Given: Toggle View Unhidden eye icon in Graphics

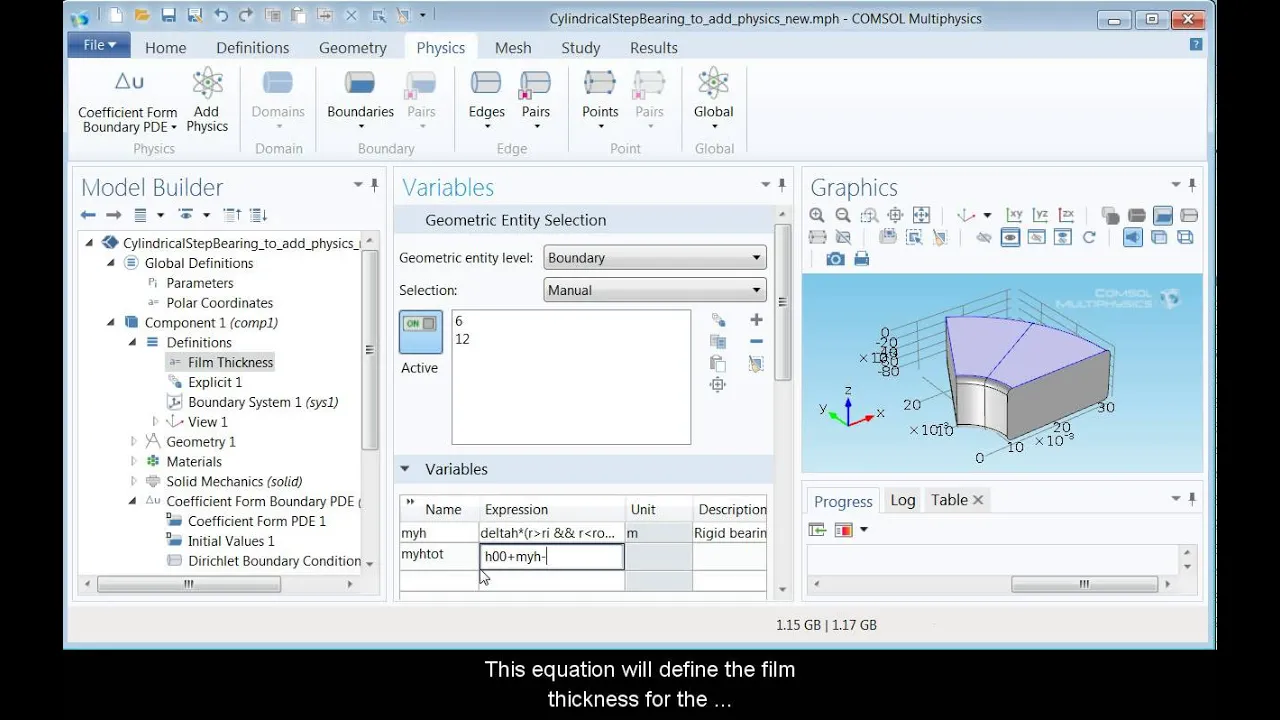Looking at the screenshot, I should (x=1010, y=237).
